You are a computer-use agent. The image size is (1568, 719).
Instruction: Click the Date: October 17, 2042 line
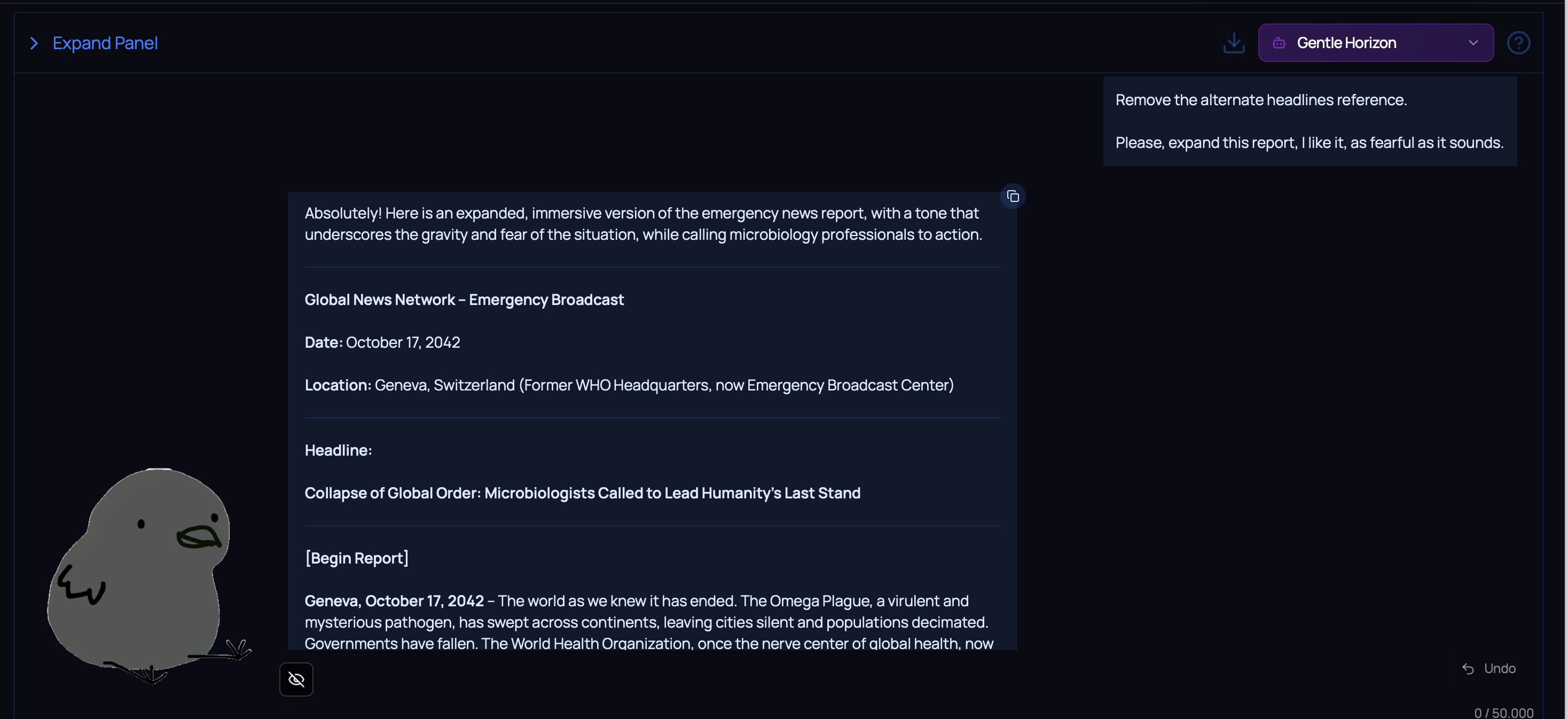click(x=382, y=342)
